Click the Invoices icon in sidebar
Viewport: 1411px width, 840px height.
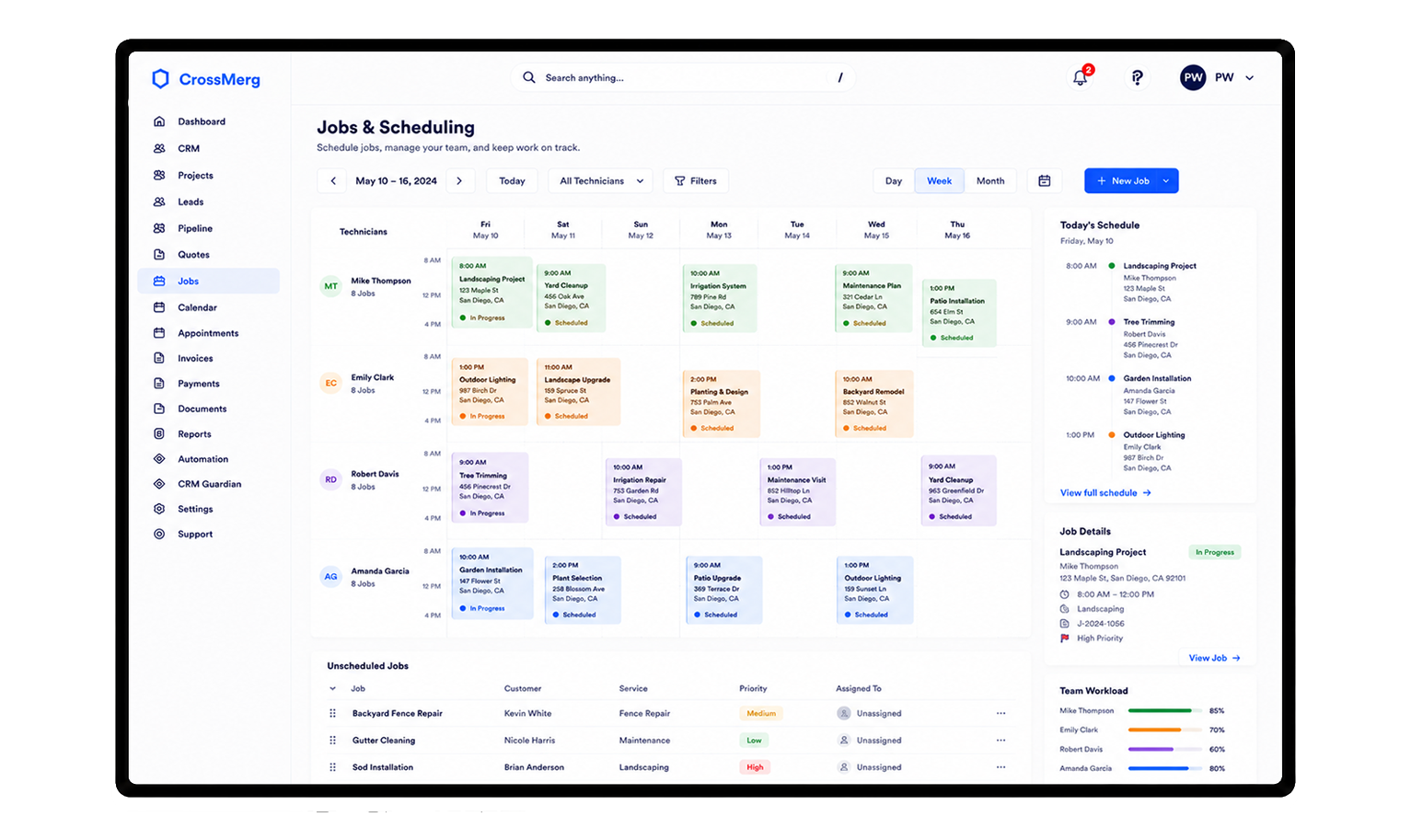[x=159, y=358]
